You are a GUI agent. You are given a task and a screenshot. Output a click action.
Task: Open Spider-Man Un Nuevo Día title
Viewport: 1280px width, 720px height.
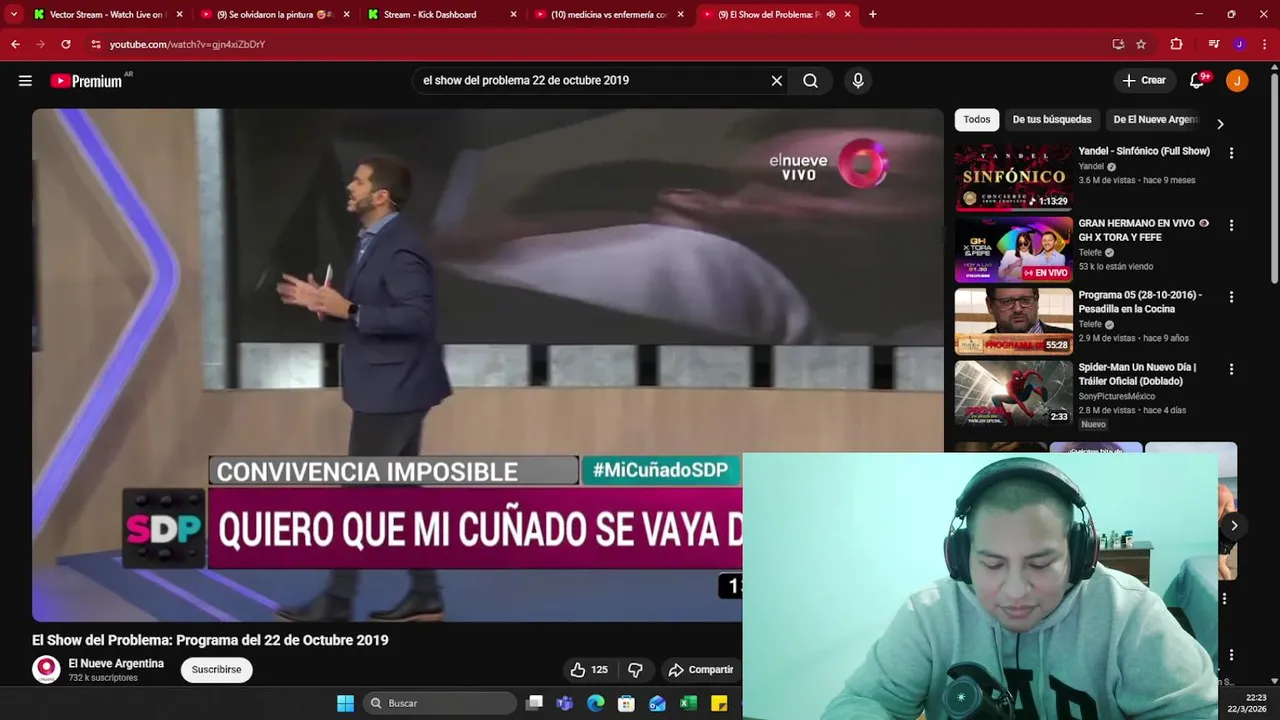coord(1137,374)
